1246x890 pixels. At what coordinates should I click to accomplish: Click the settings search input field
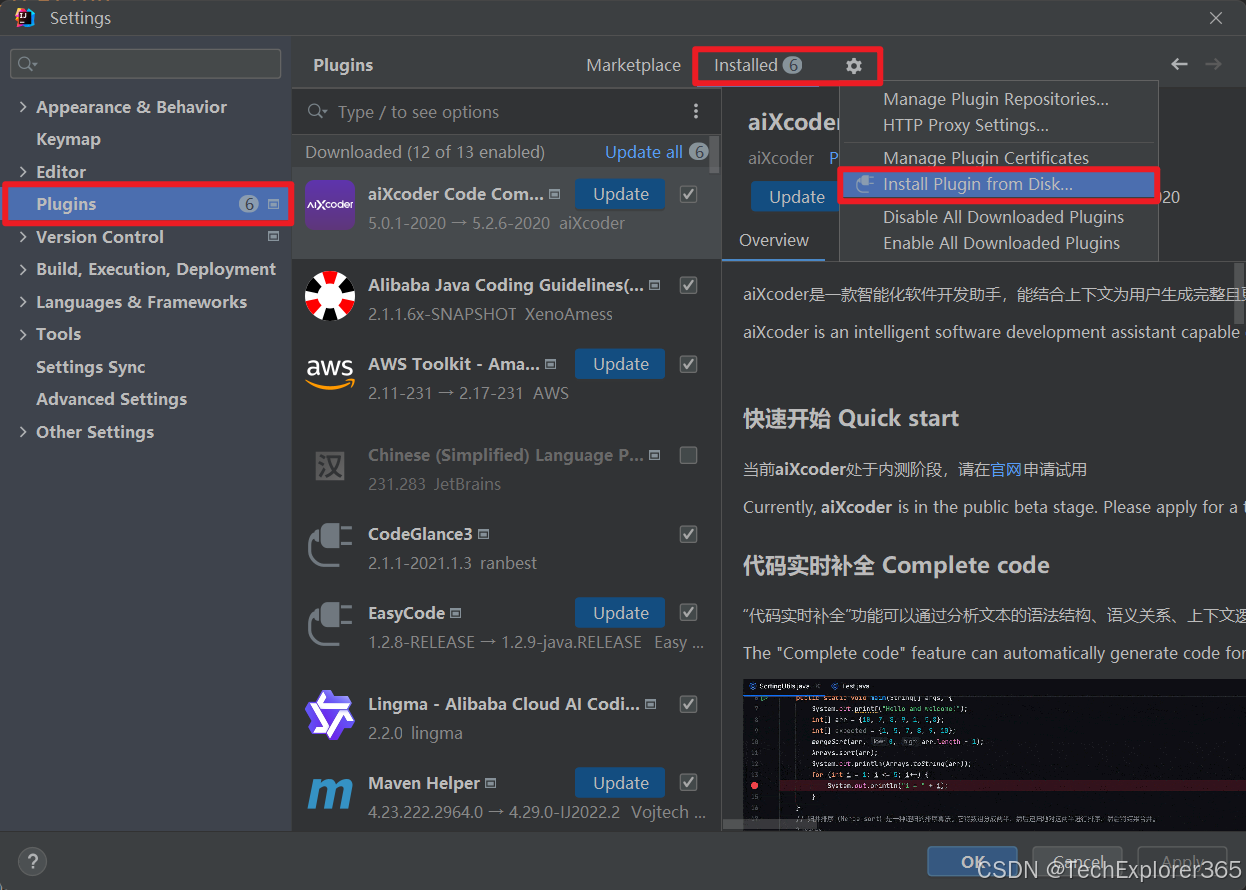coord(146,64)
